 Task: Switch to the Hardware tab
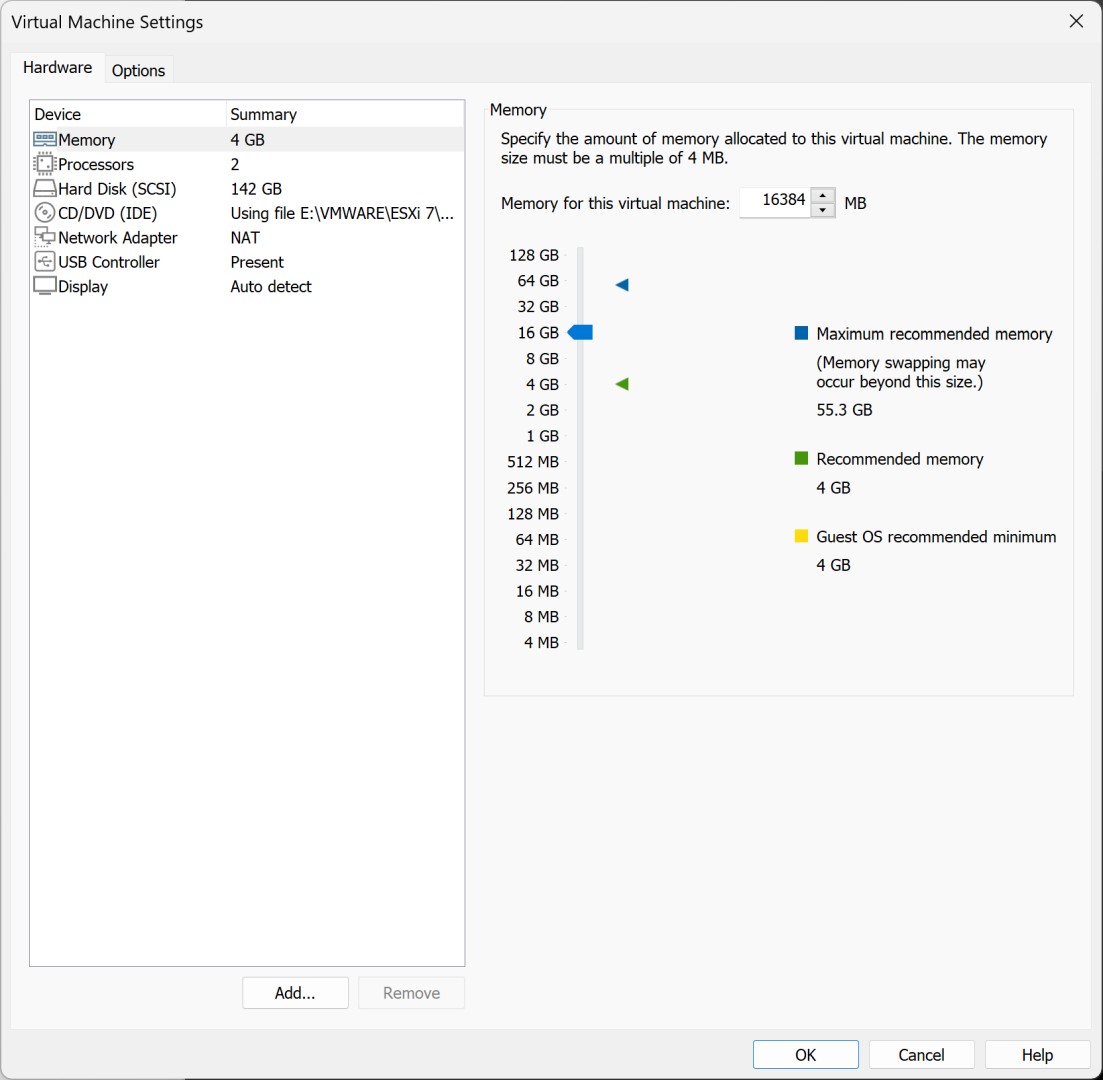coord(58,68)
